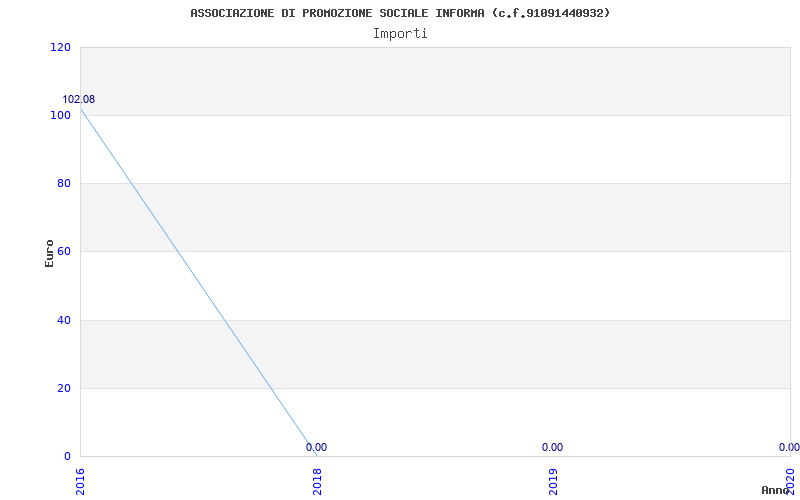Click the Euro y-axis title
This screenshot has width=800, height=500.
[x=49, y=253]
